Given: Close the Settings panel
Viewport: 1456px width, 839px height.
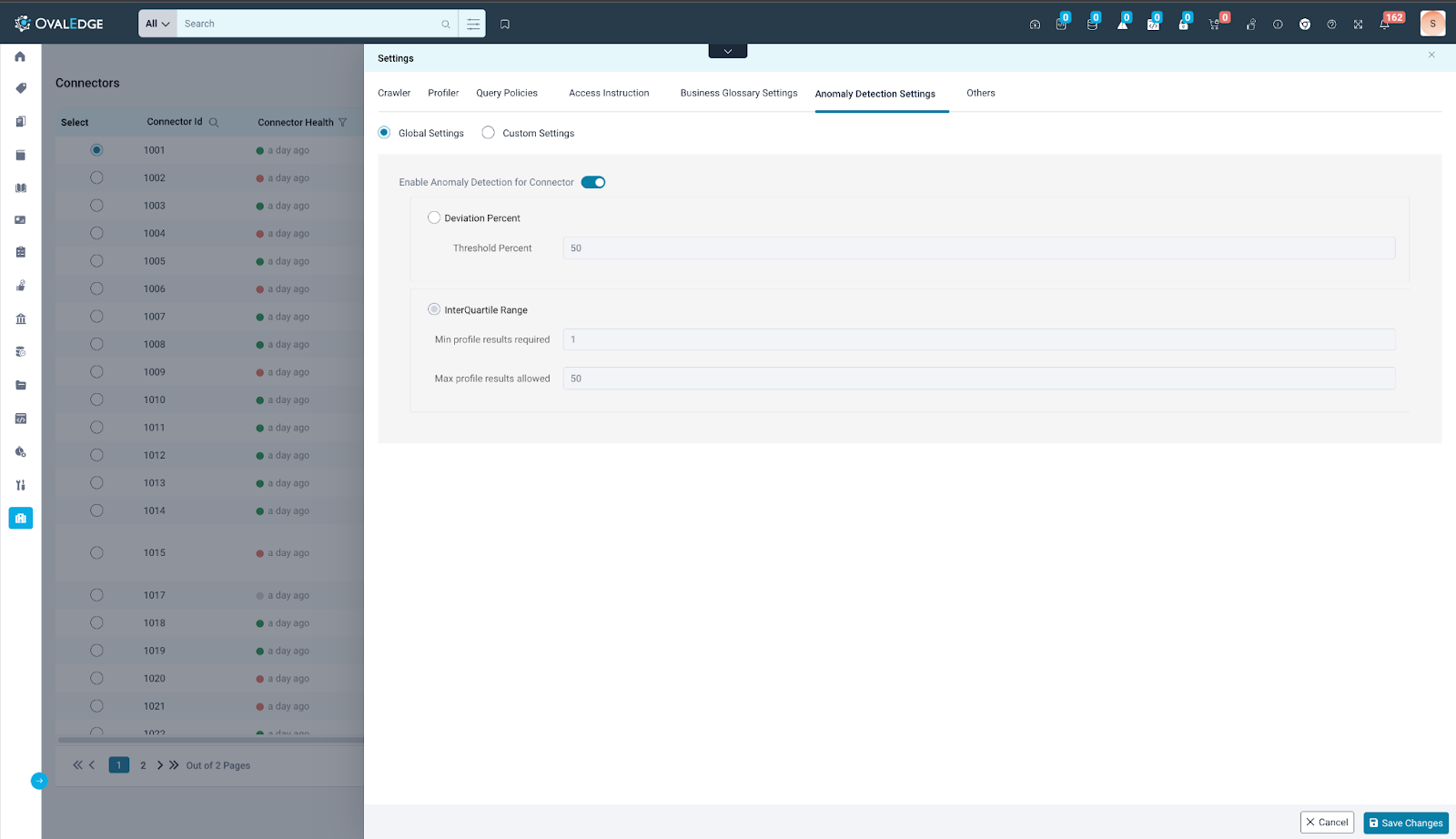Looking at the screenshot, I should click(1431, 56).
